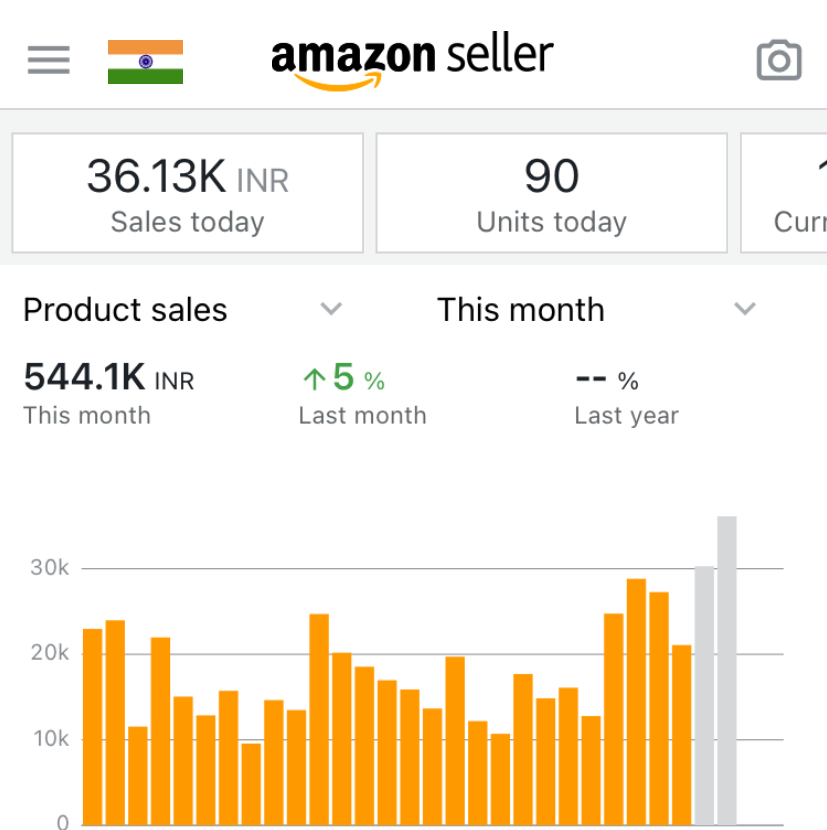Tap the India flag marketplace icon
Viewport: 827px width, 830px height.
pos(145,61)
